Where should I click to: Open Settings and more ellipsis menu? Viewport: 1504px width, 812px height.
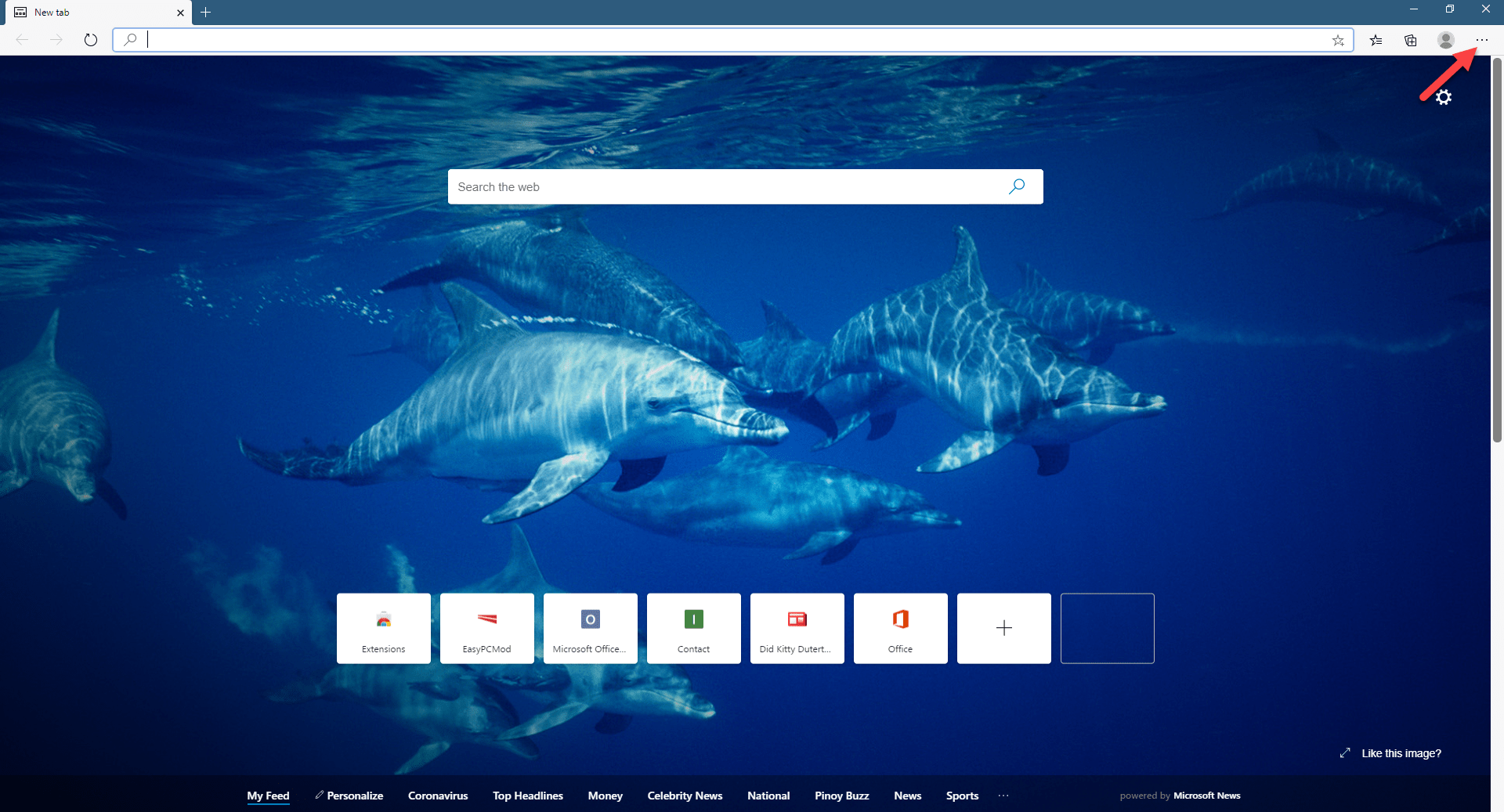pyautogui.click(x=1482, y=40)
